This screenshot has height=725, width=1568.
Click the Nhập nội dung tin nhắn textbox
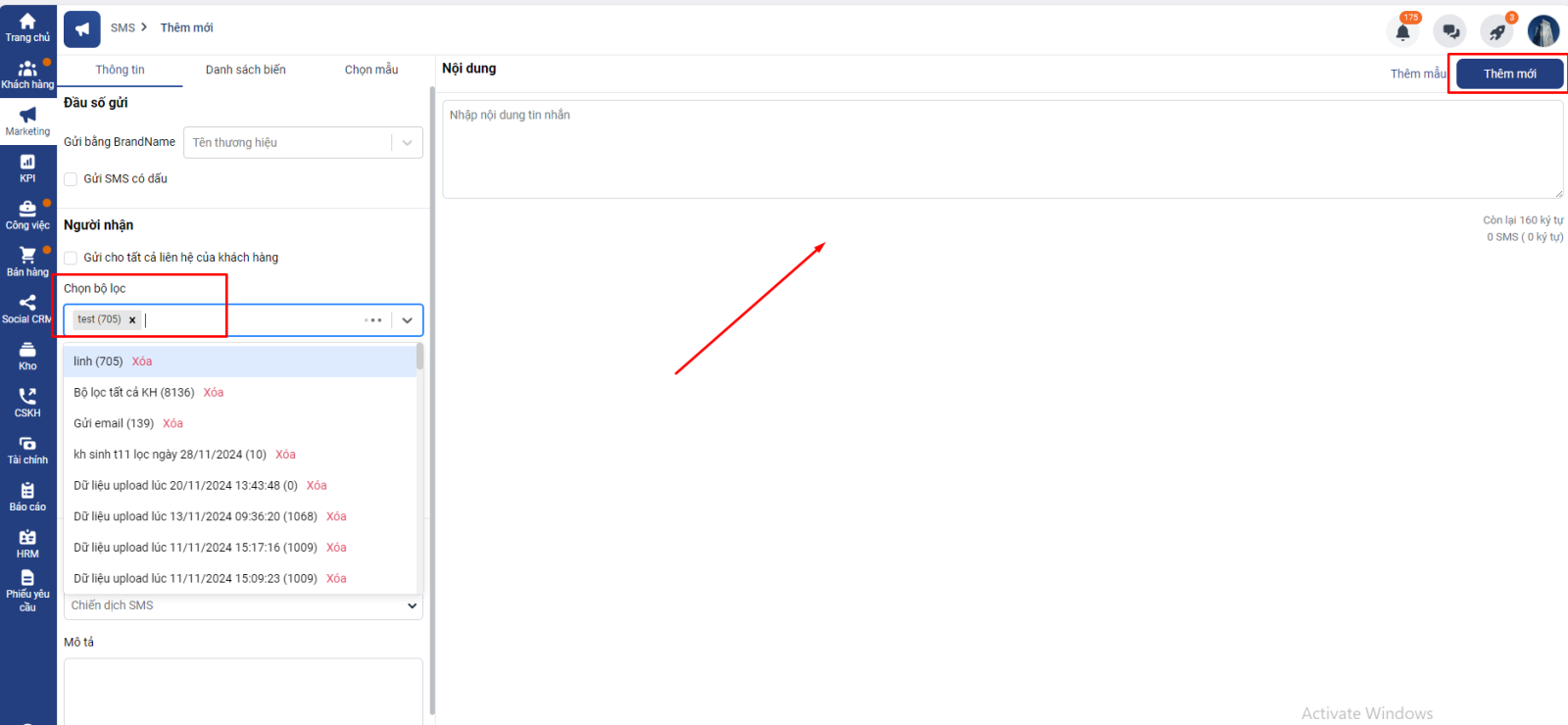pos(1002,149)
